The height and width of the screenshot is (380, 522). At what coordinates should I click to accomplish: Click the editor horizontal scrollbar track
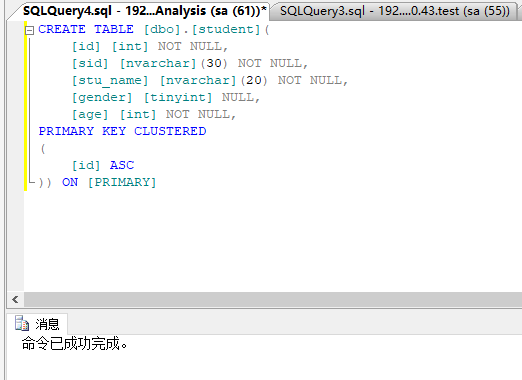pos(273,299)
